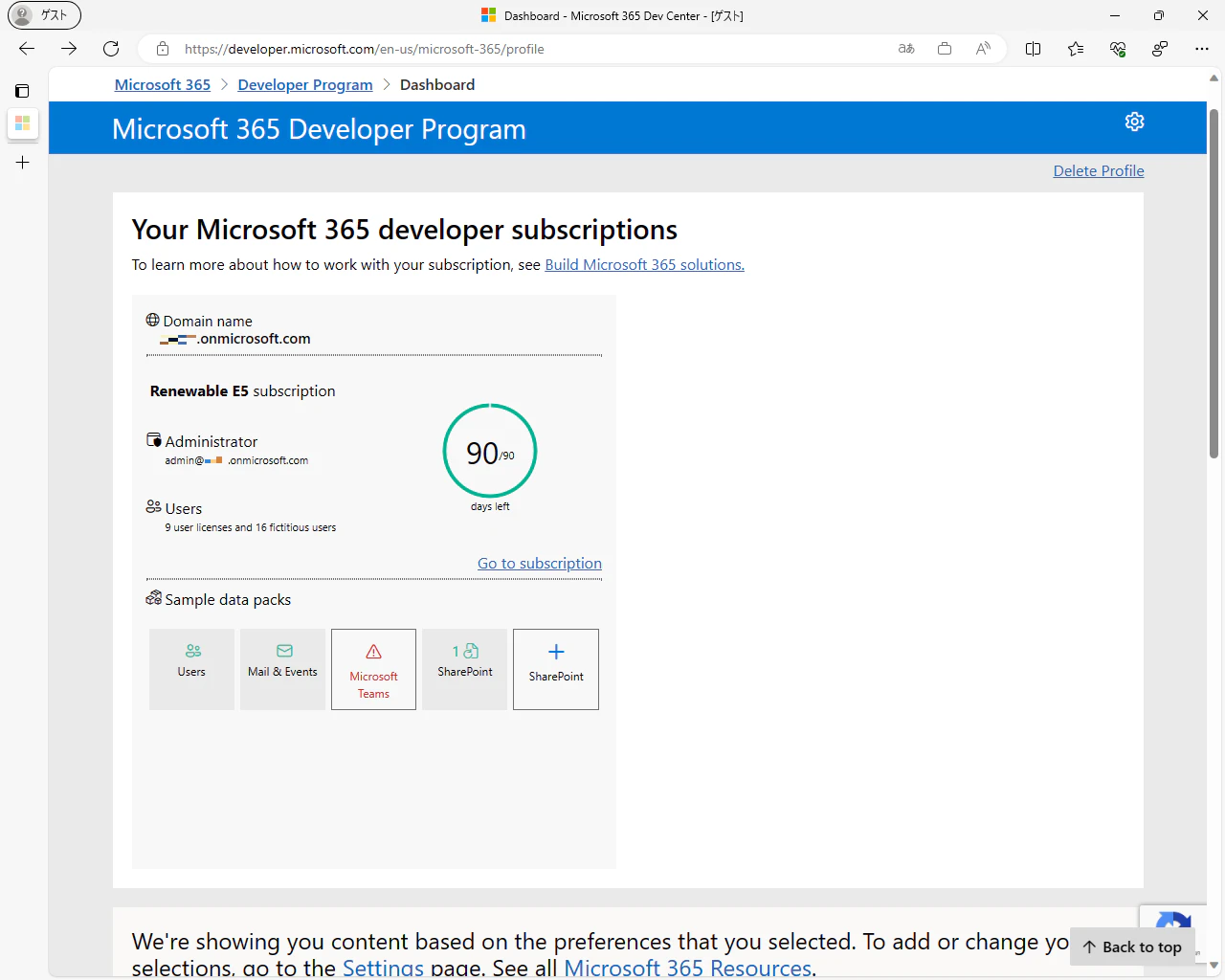The image size is (1225, 980).
Task: Open the Mail & Events sample pack
Action: pyautogui.click(x=282, y=669)
